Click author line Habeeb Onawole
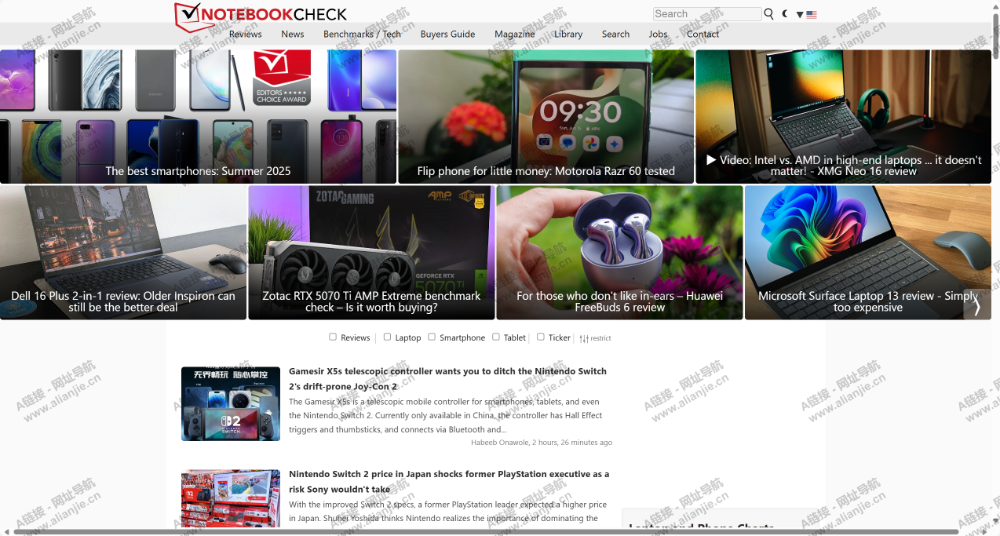Image resolution: width=1000 pixels, height=536 pixels. pyautogui.click(x=541, y=442)
